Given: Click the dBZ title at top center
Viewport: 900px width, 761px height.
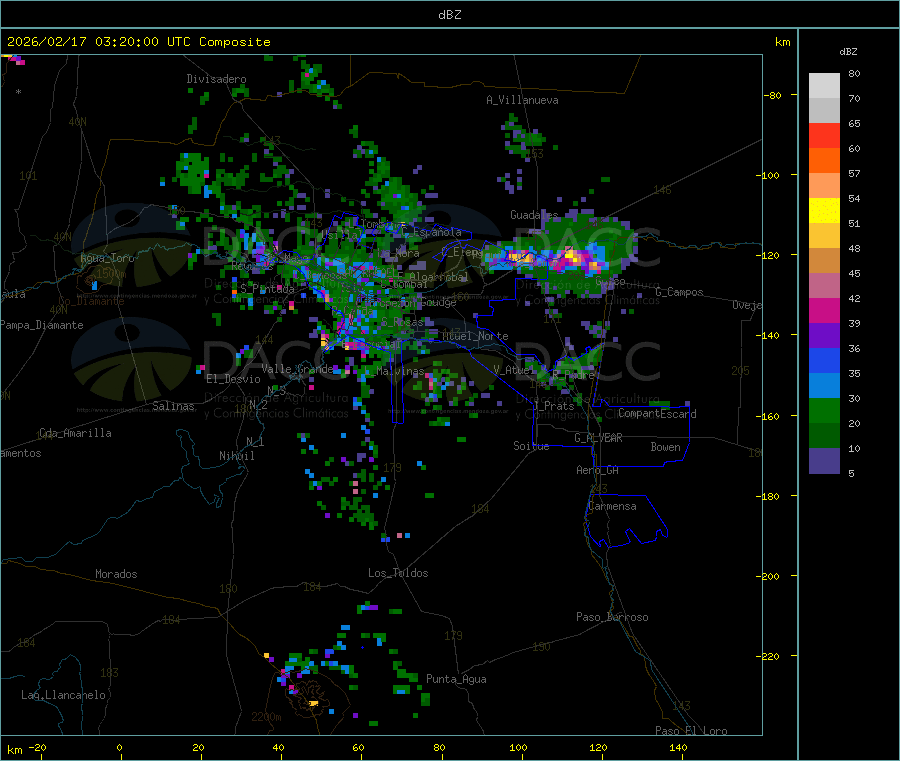Looking at the screenshot, I should click(x=449, y=14).
